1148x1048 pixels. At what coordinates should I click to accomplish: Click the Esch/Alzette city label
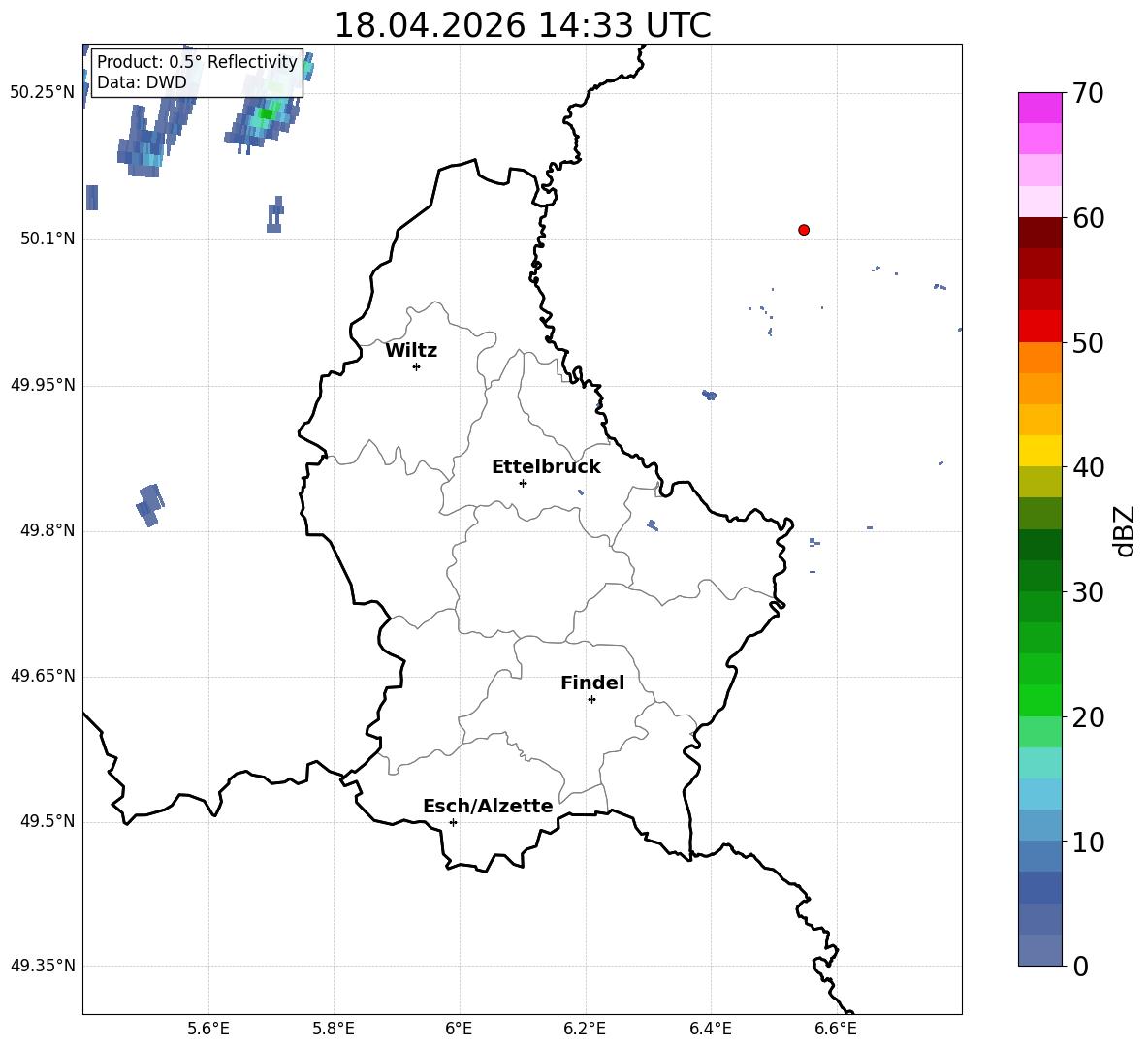pyautogui.click(x=488, y=806)
